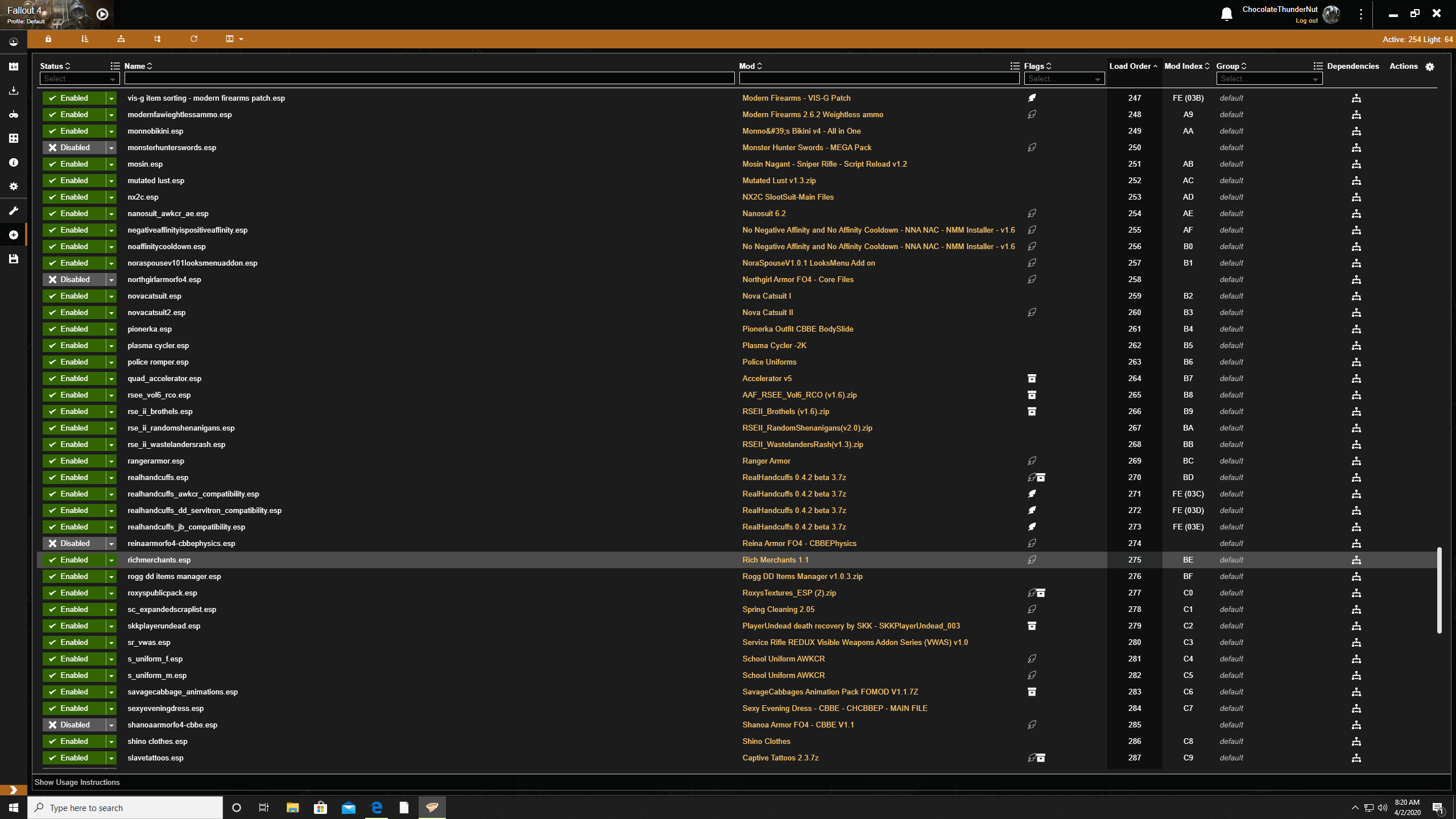
Task: Click the plugin list vertical scrollbar
Action: (1439, 590)
